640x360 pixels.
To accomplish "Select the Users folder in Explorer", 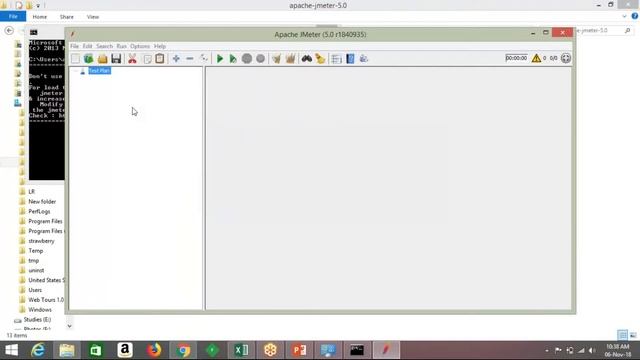I will pos(35,290).
